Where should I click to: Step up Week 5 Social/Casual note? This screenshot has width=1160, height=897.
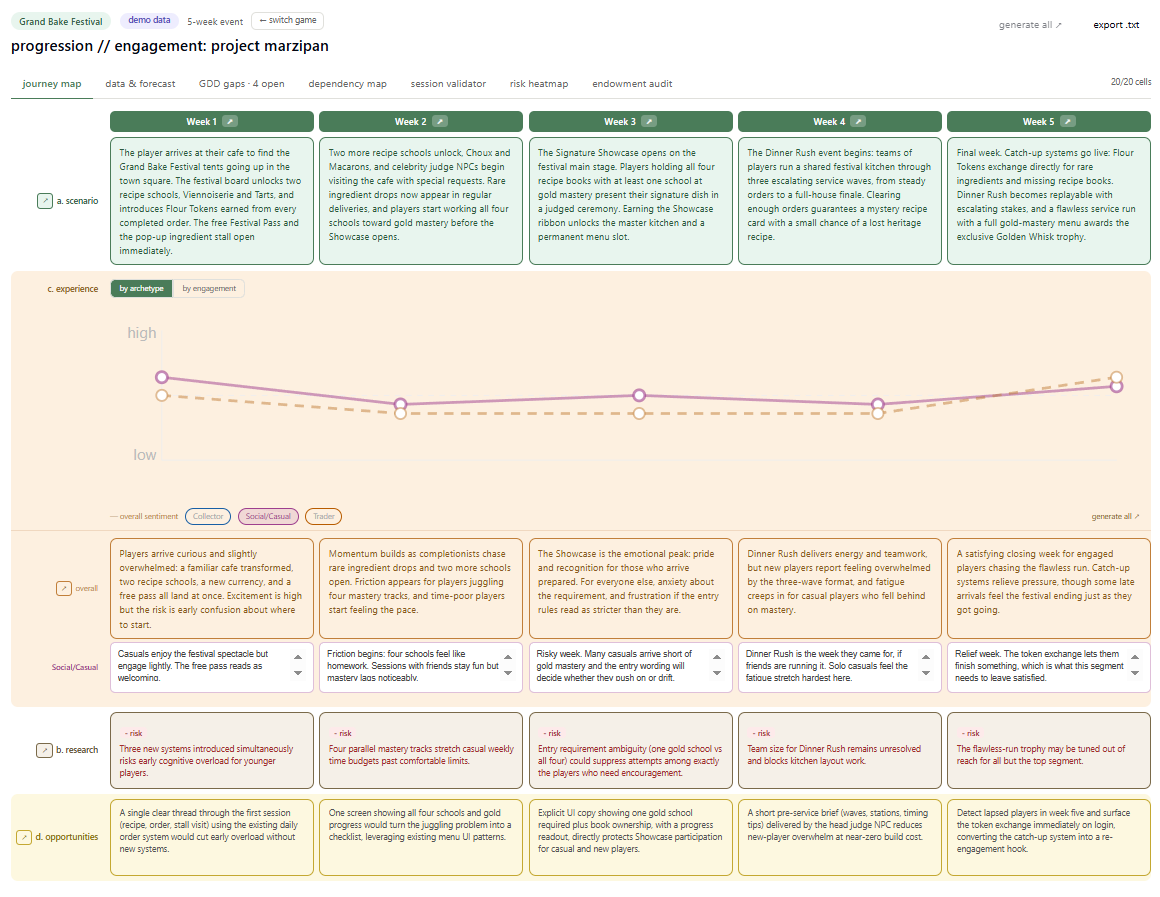coord(1135,657)
